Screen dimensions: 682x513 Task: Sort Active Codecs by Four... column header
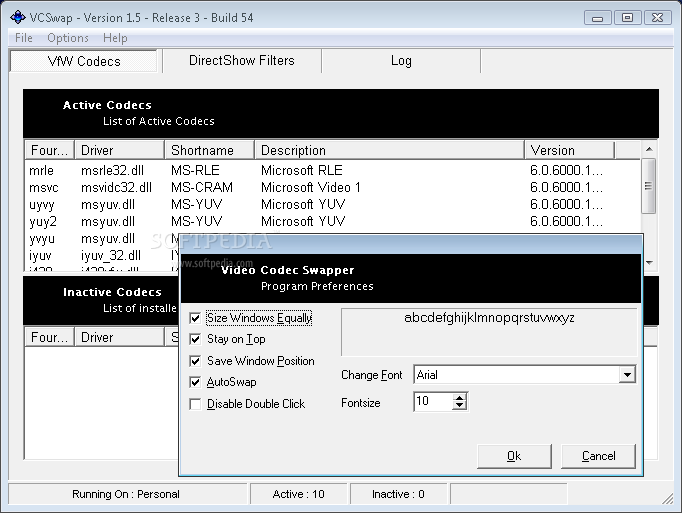50,150
